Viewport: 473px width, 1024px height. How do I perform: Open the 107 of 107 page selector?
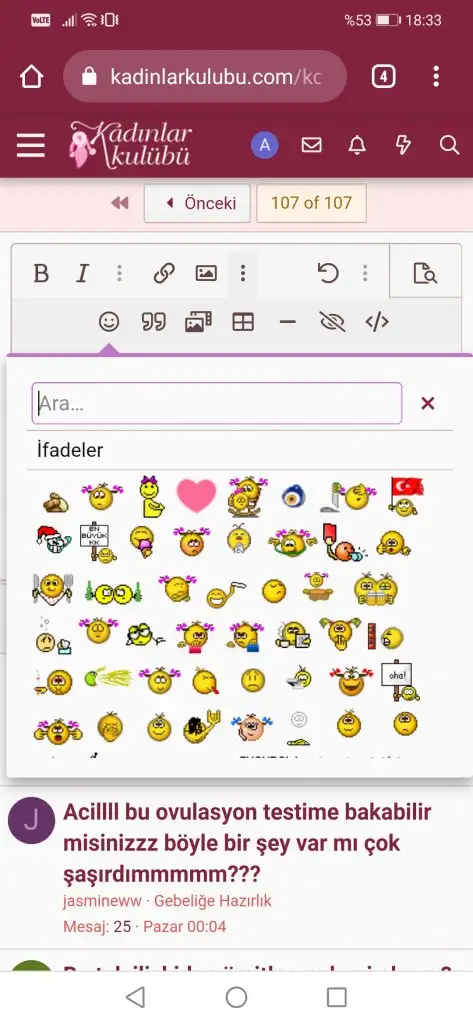point(312,203)
